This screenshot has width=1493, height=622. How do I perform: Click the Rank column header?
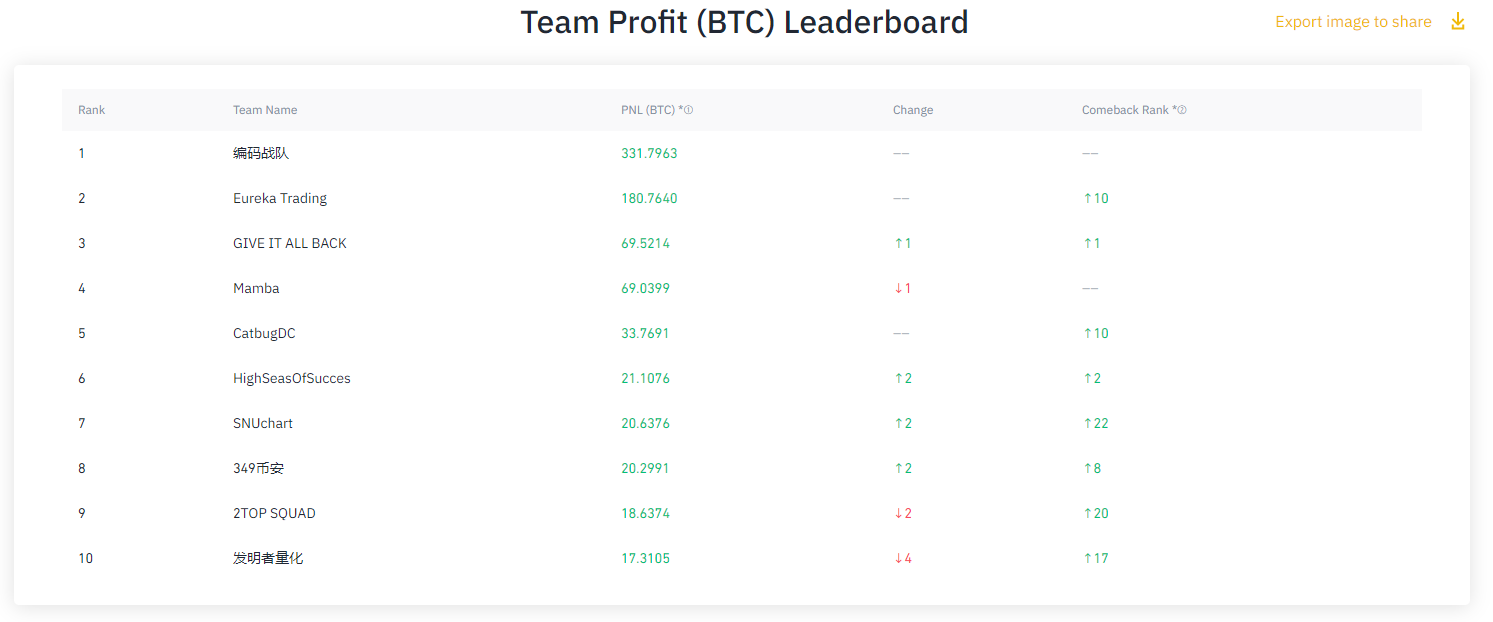91,110
